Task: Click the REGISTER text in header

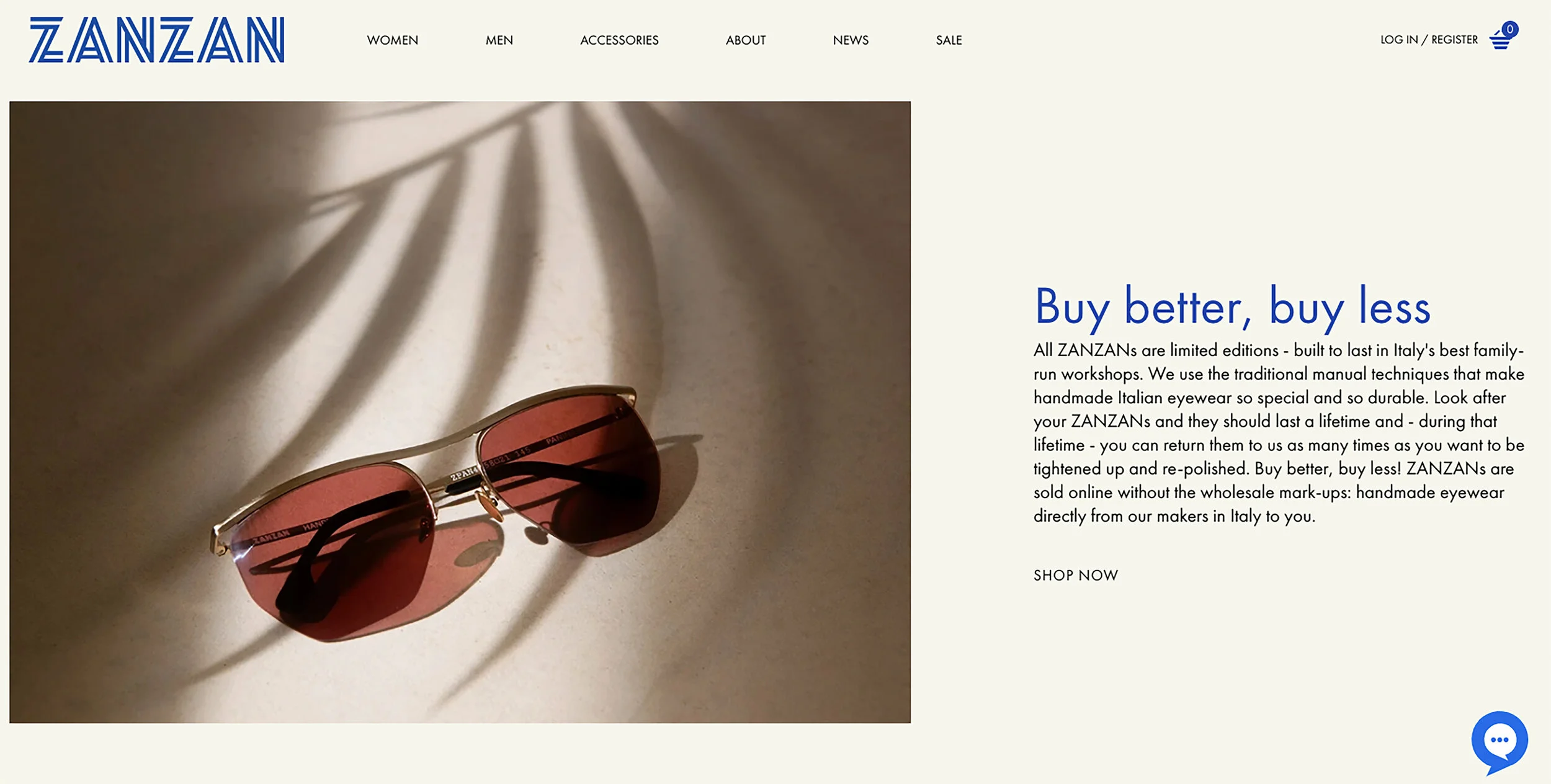Action: click(x=1454, y=40)
